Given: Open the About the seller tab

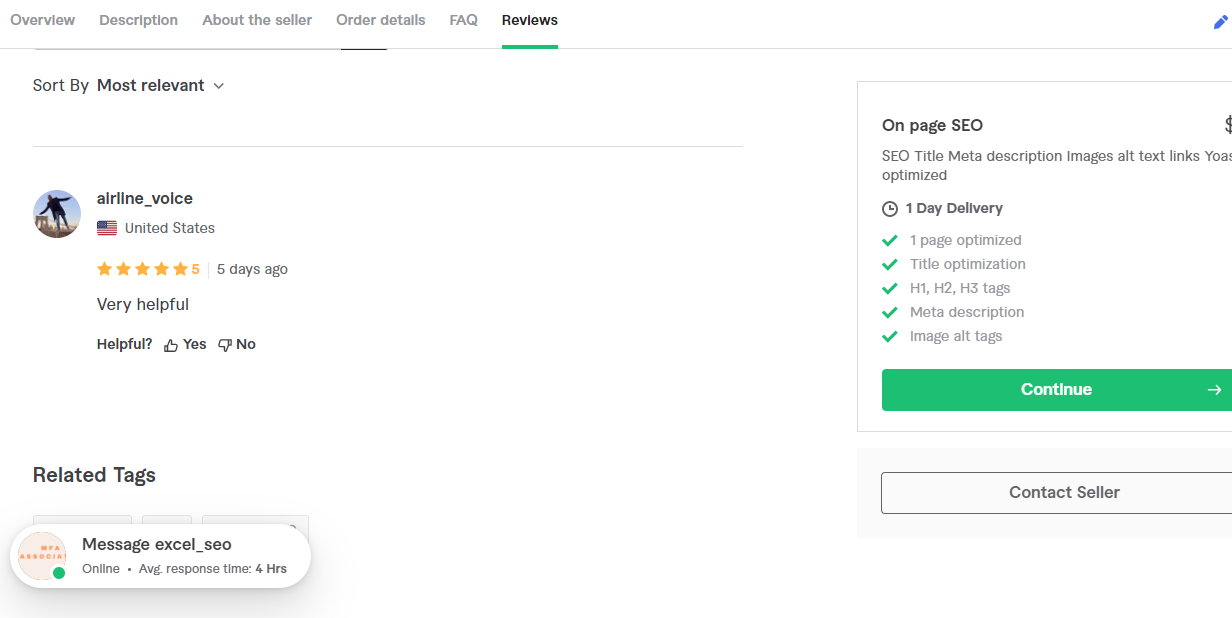Looking at the screenshot, I should [257, 20].
